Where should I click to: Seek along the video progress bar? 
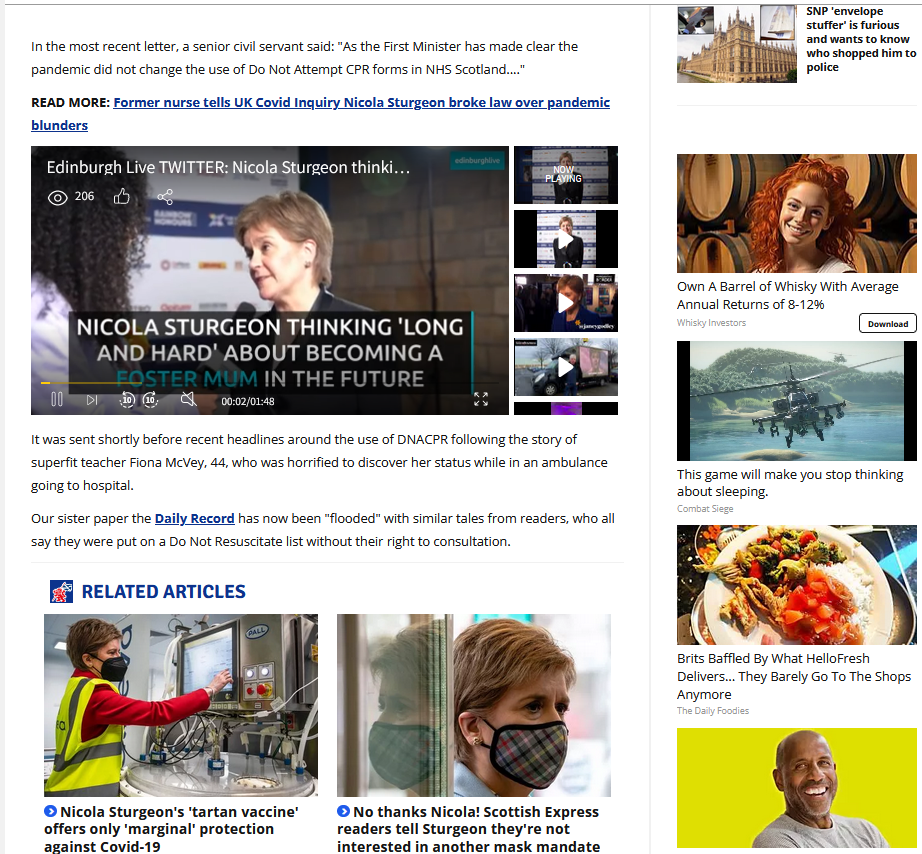pos(270,383)
